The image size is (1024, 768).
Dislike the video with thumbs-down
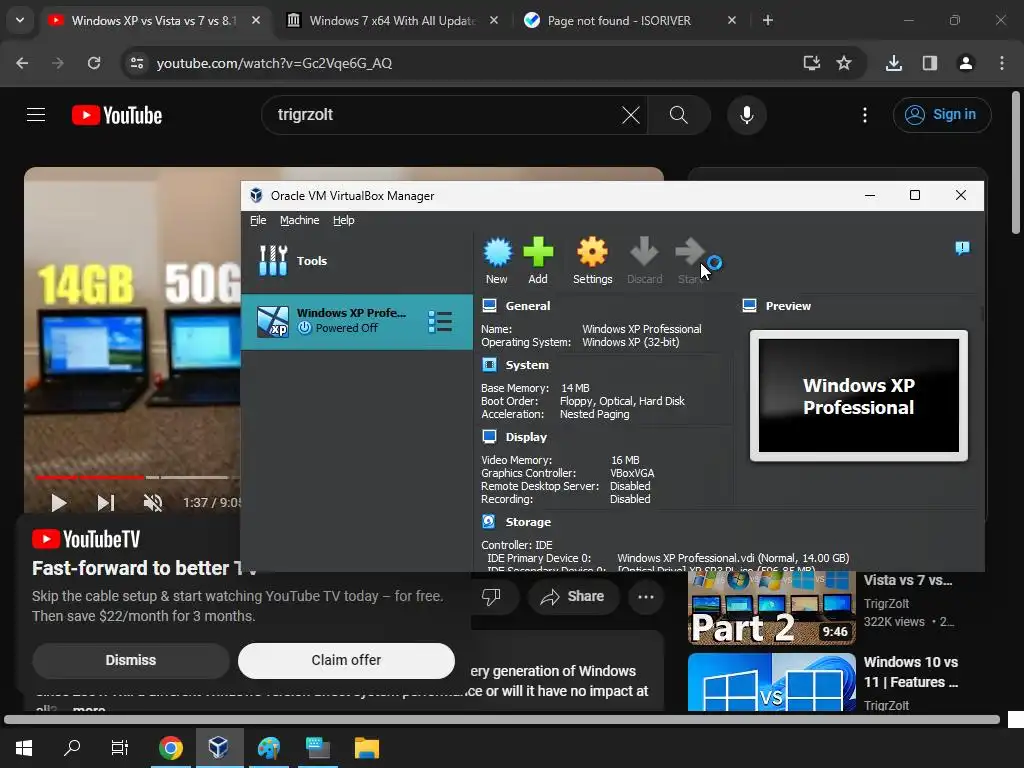[491, 596]
